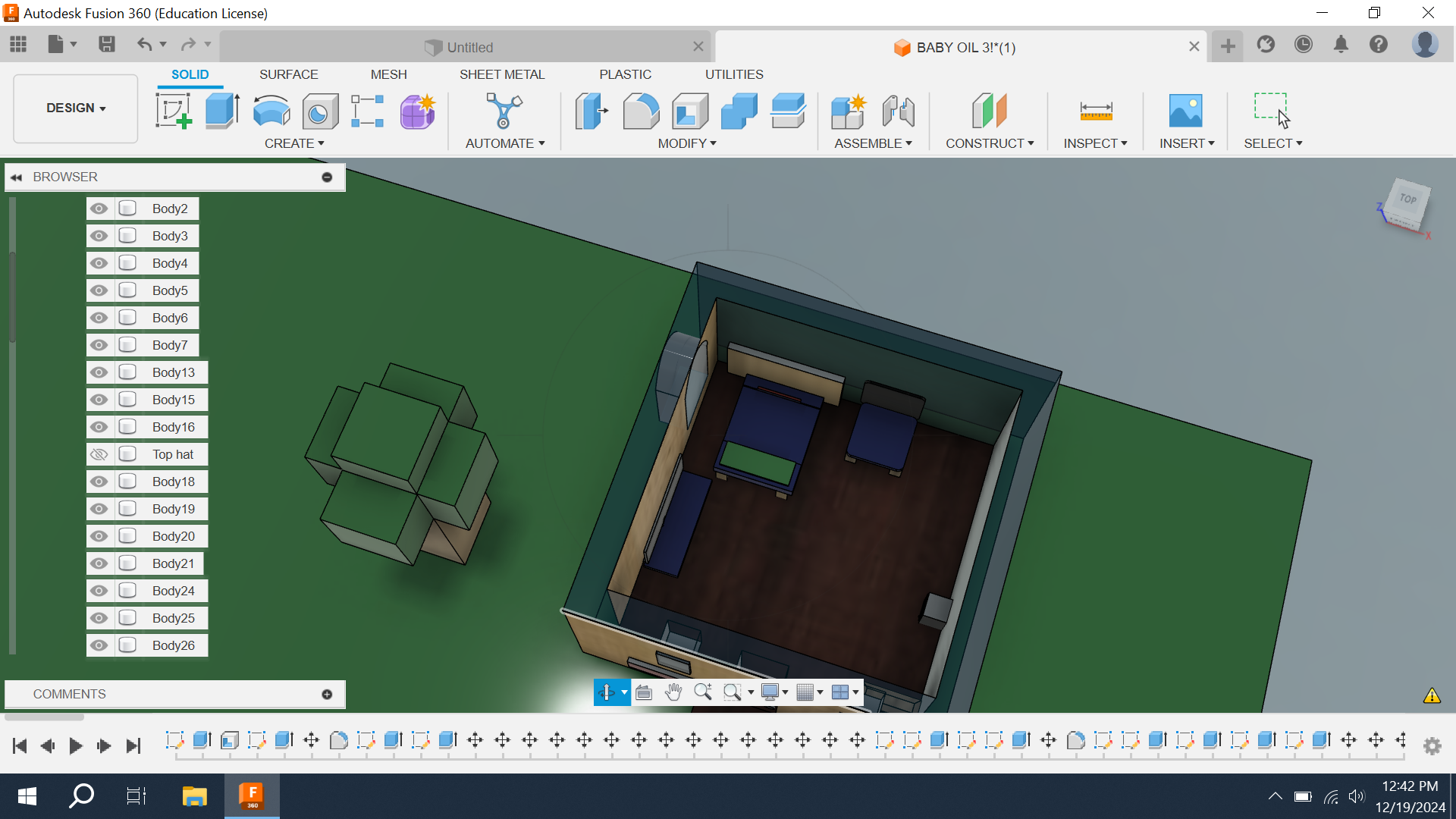The height and width of the screenshot is (819, 1456).
Task: Switch to the MESH tab
Action: [389, 74]
